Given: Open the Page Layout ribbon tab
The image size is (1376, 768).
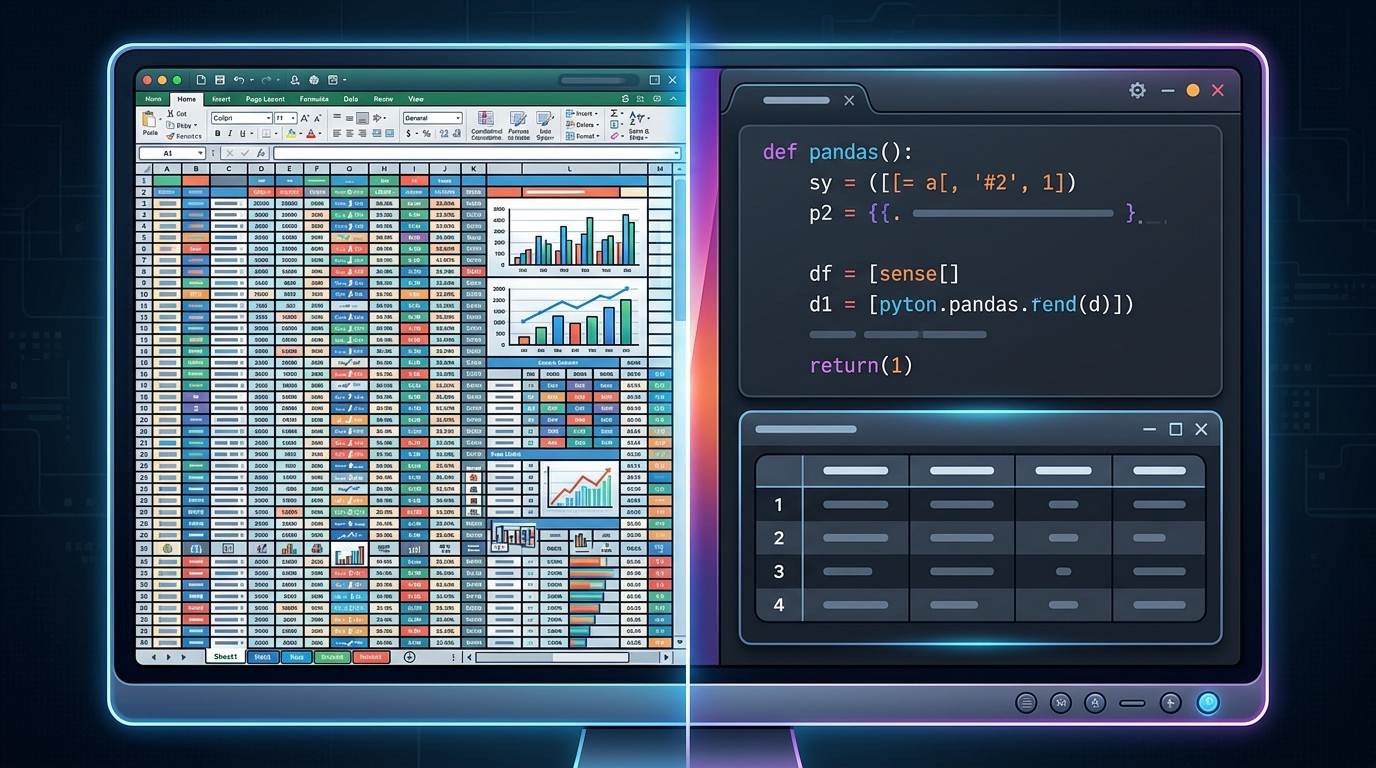Looking at the screenshot, I should (265, 99).
